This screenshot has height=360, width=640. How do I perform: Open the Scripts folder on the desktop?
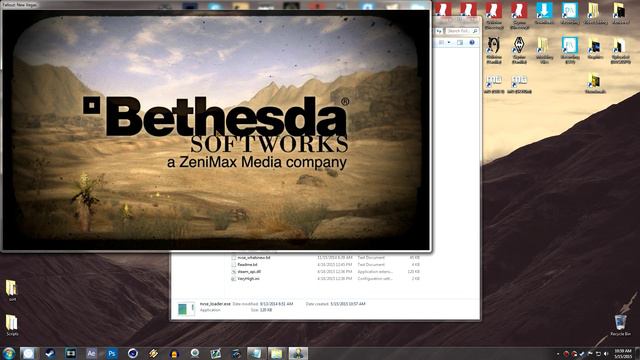12,325
